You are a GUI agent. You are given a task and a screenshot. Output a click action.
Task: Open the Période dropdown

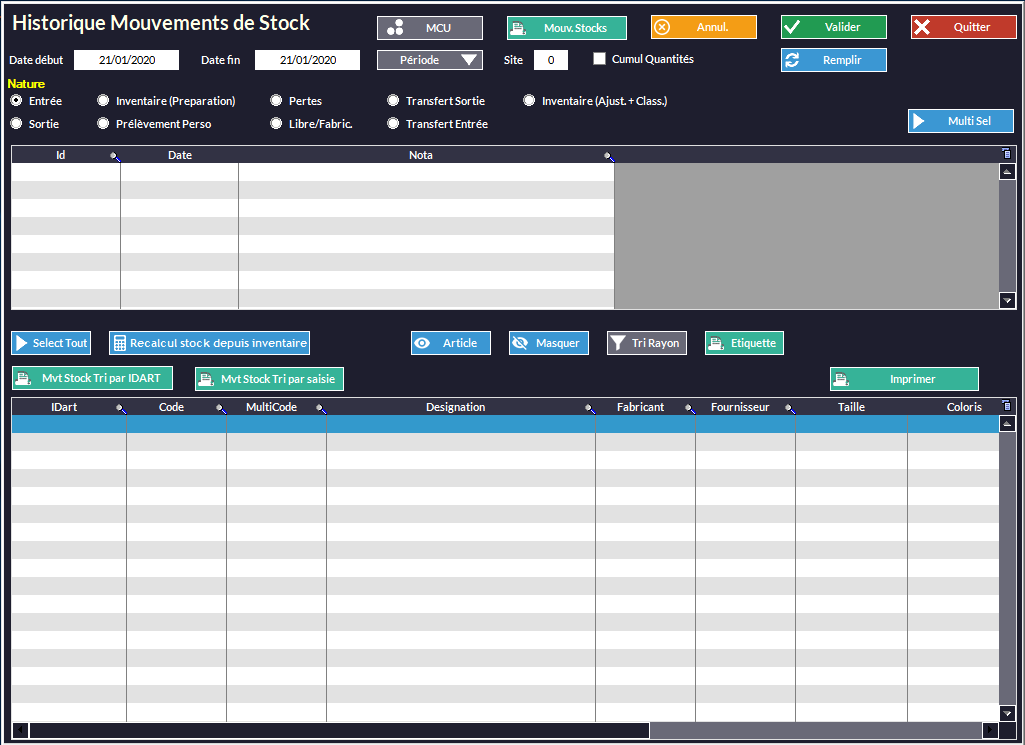429,60
